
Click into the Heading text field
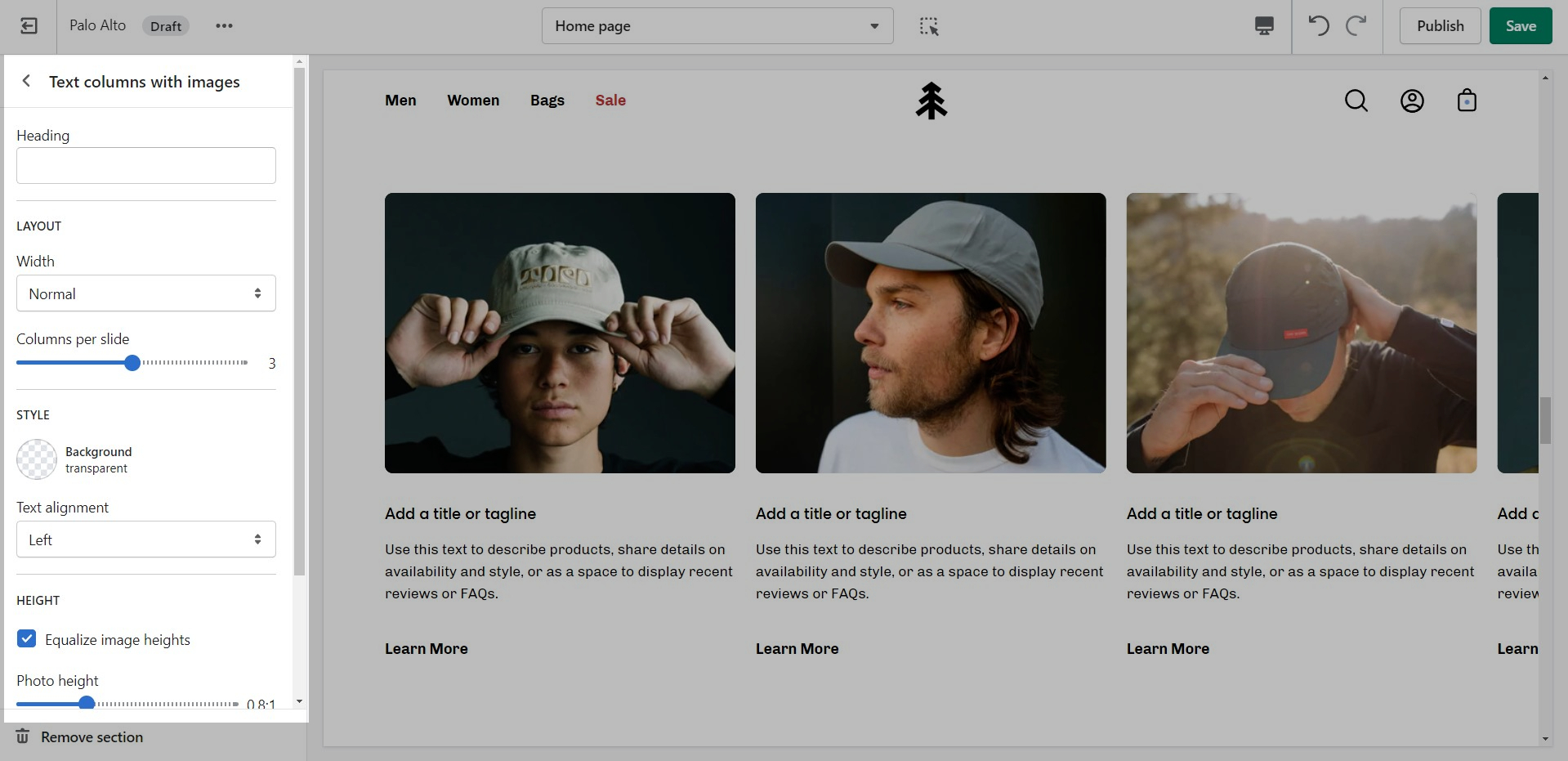click(146, 166)
